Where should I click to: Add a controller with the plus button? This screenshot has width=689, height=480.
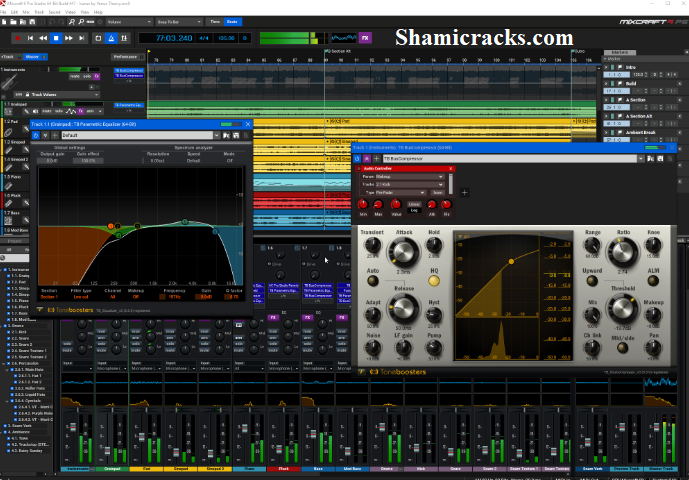point(464,193)
